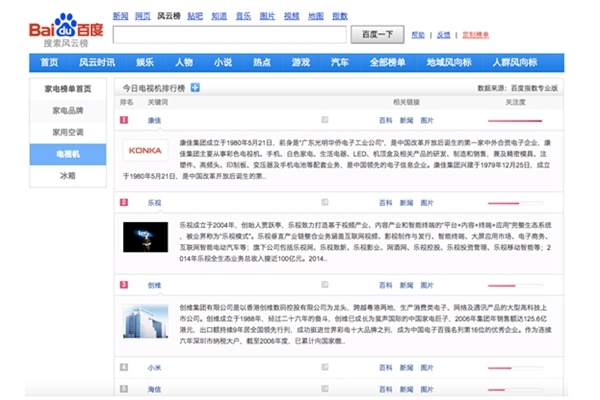Open the 人物 navbar item

184,62
